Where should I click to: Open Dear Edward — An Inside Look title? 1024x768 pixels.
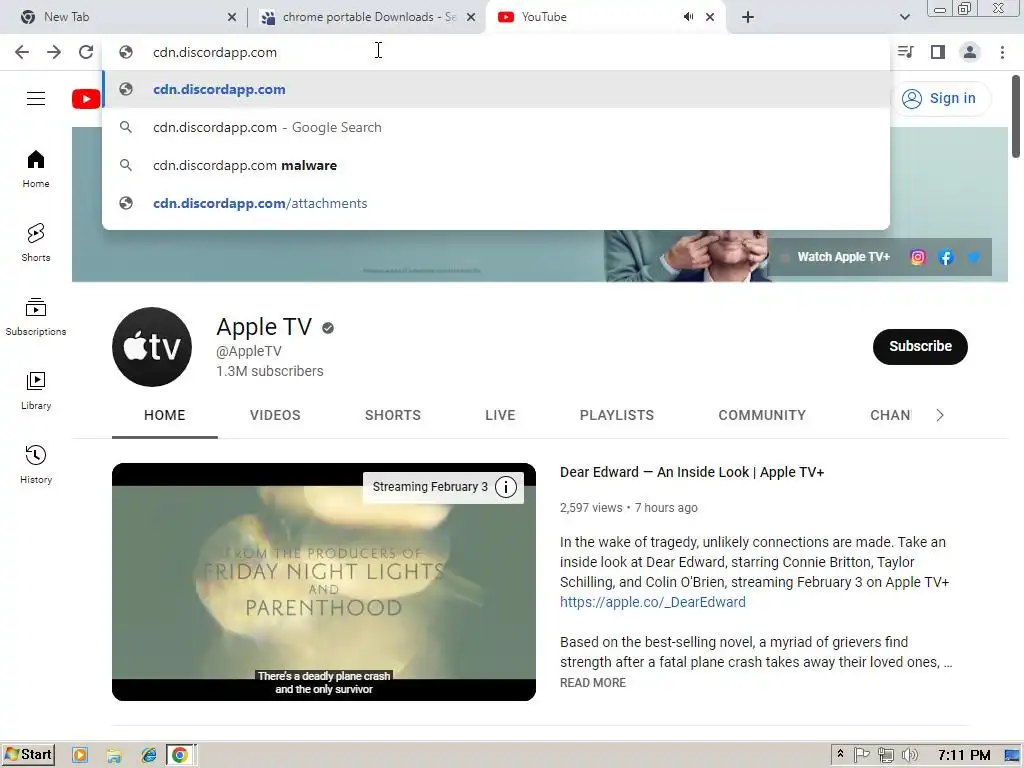click(x=692, y=472)
